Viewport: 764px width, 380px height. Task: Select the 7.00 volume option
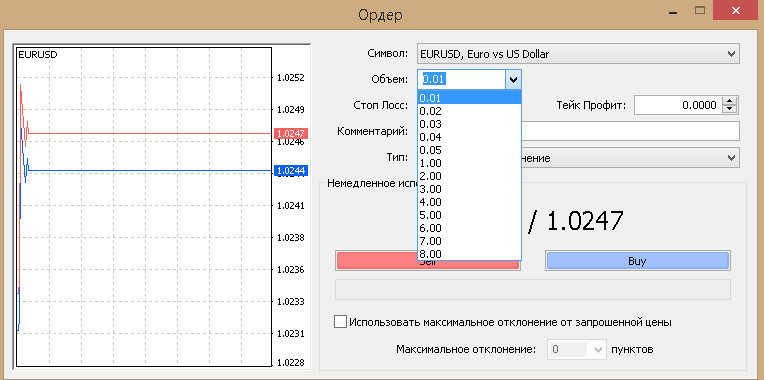[470, 241]
